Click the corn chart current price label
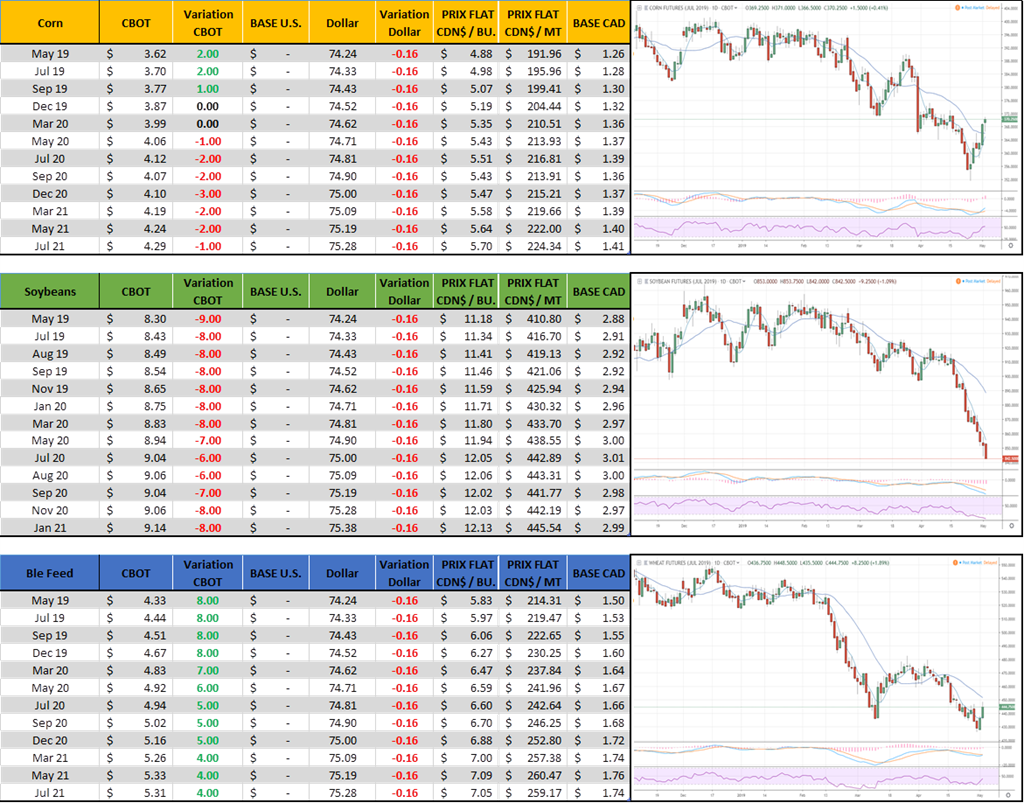 coord(1007,119)
